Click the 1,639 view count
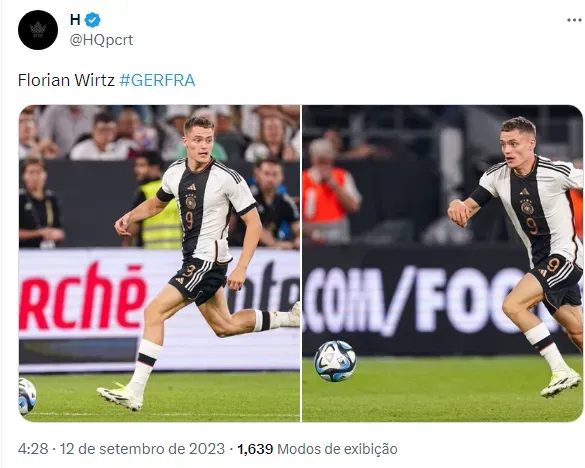The height and width of the screenshot is (468, 585). [255, 449]
